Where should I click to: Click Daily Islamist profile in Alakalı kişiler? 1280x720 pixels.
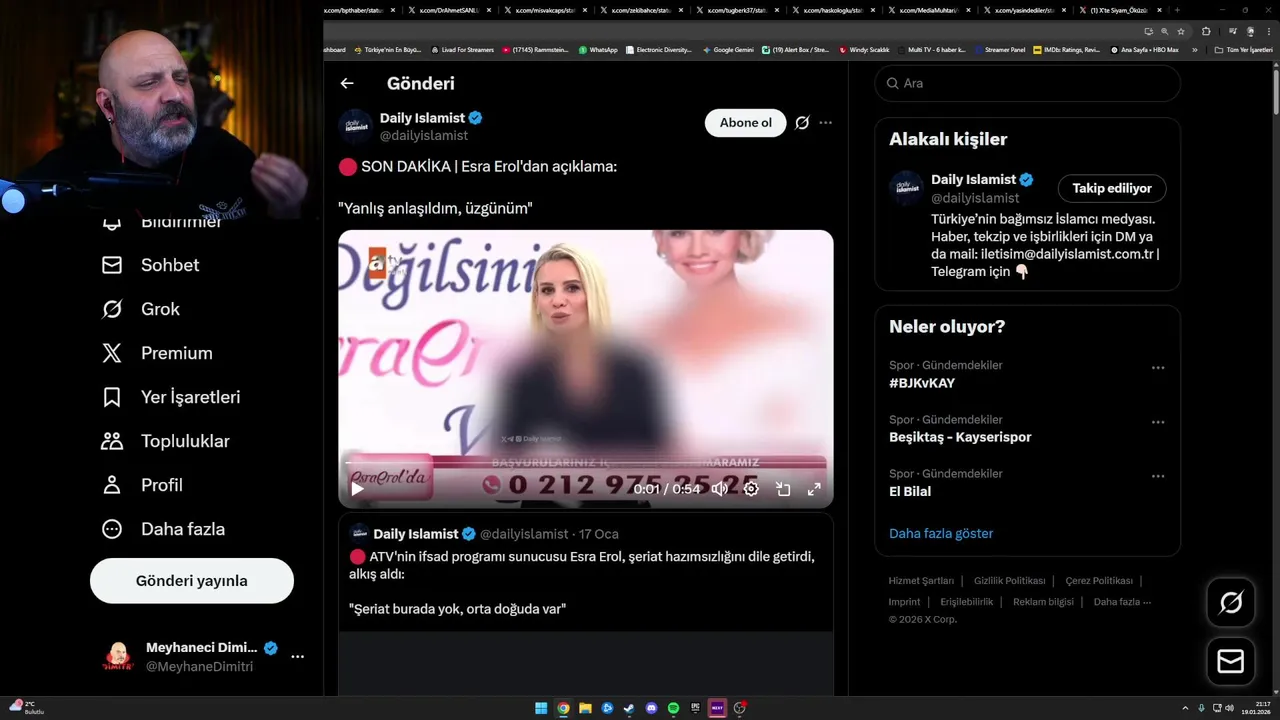pyautogui.click(x=973, y=180)
